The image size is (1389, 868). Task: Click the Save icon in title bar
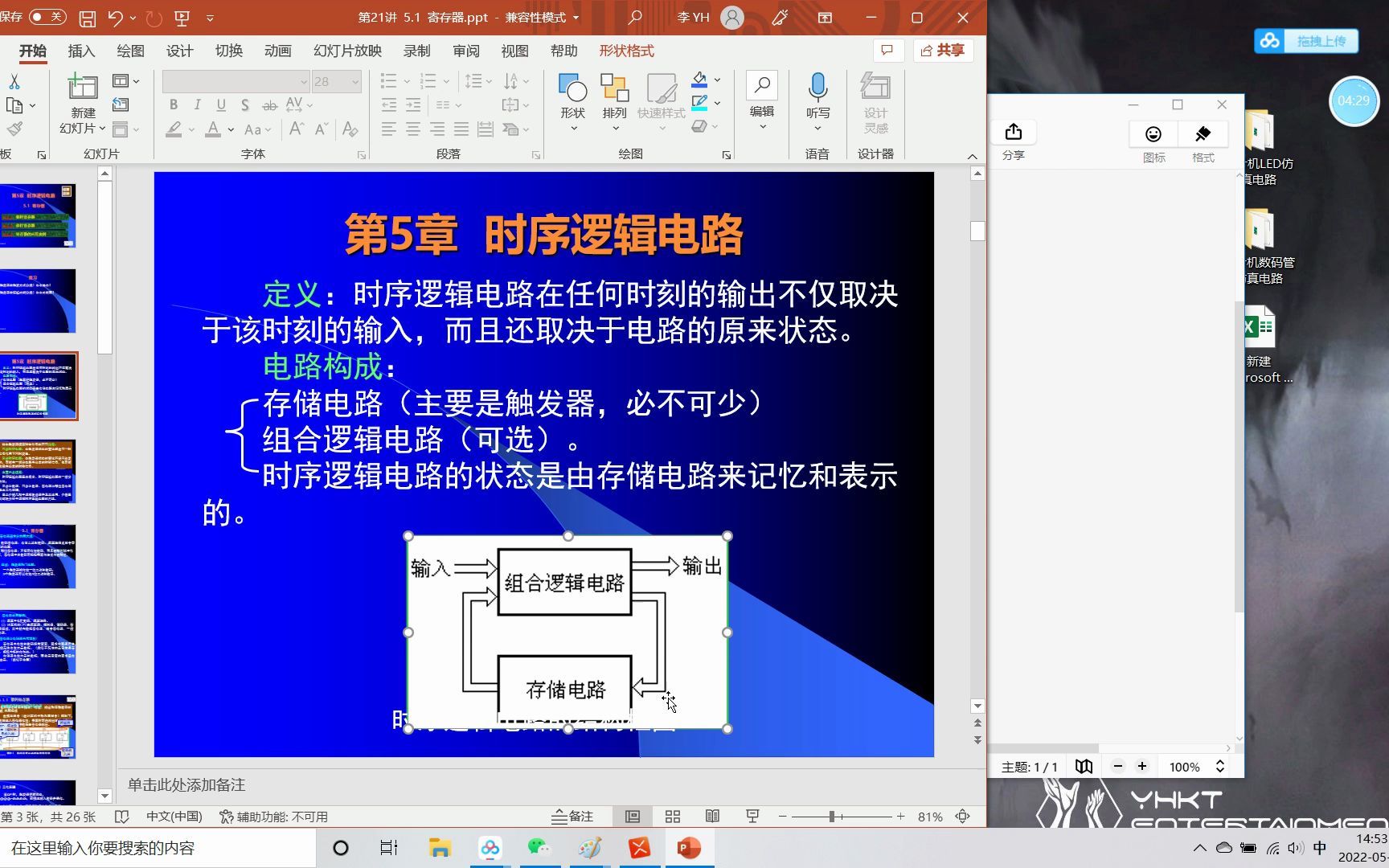pyautogui.click(x=88, y=18)
